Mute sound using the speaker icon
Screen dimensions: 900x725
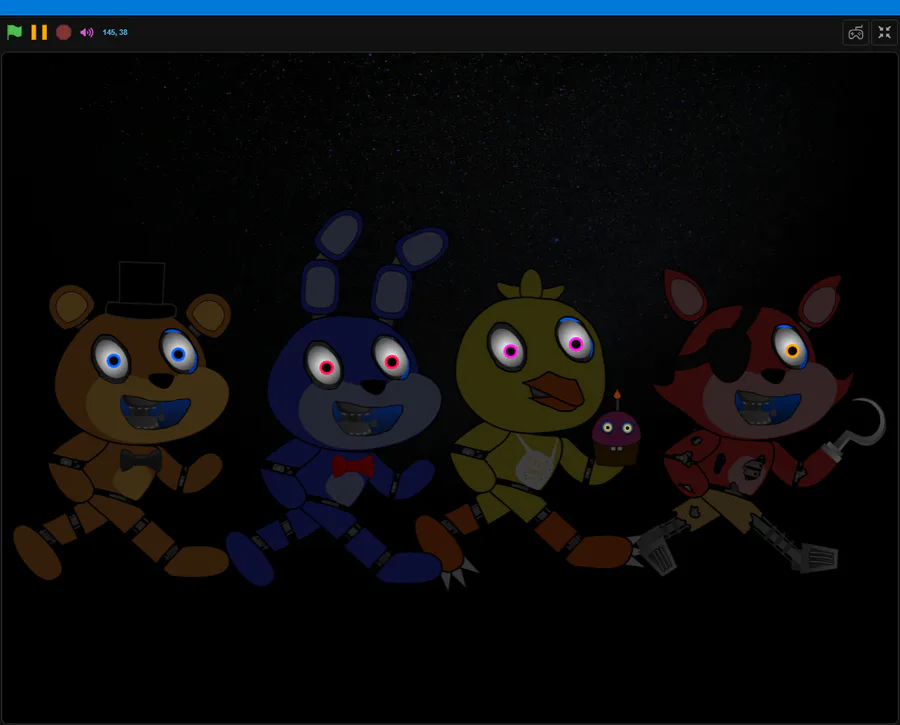pyautogui.click(x=87, y=32)
